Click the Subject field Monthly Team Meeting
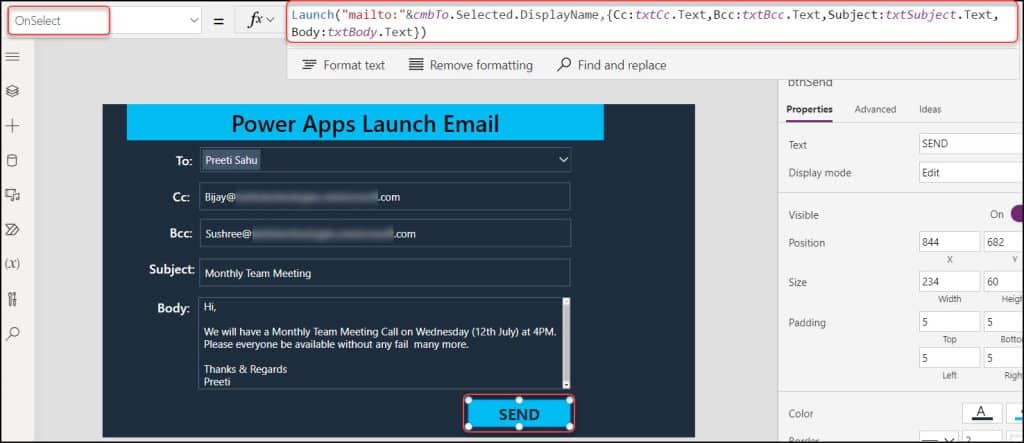 [385, 273]
